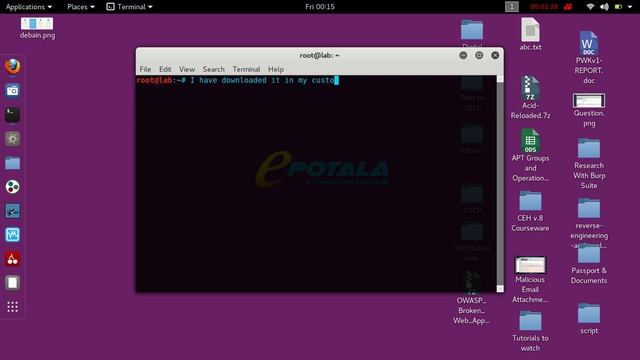Image resolution: width=640 pixels, height=360 pixels.
Task: Click scrollbar up arrow in terminal
Action: [x=500, y=79]
